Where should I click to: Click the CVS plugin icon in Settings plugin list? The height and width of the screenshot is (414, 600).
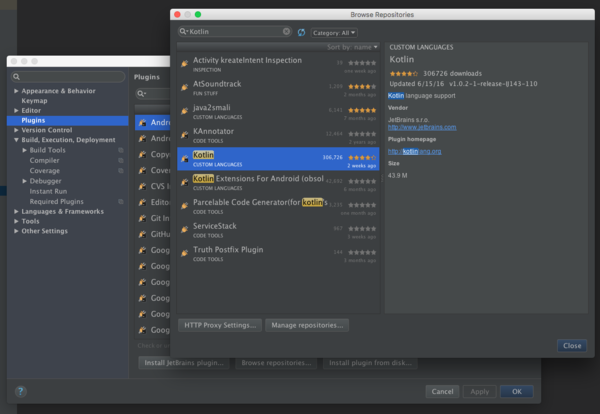point(142,186)
